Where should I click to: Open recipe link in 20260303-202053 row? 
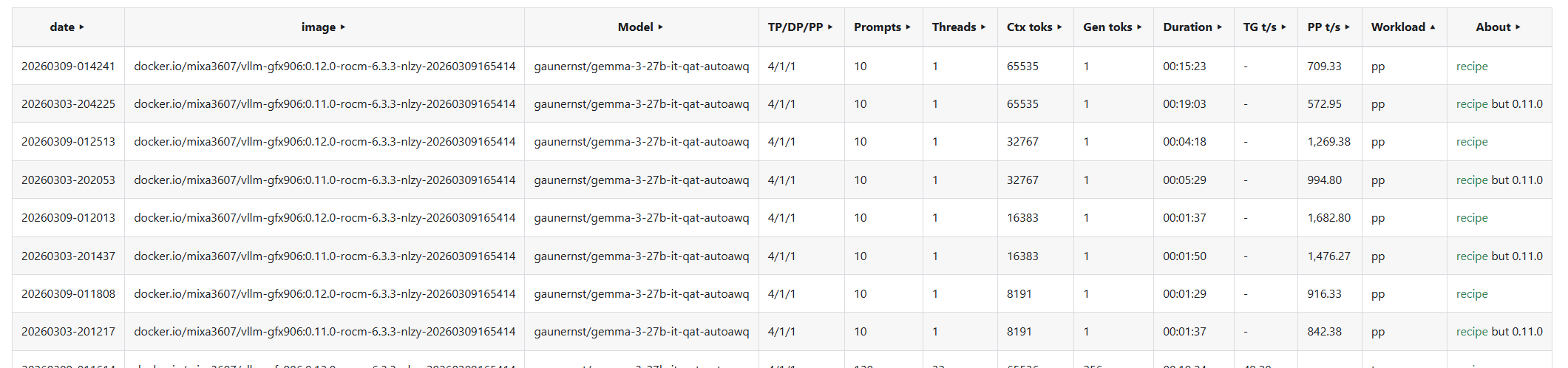pyautogui.click(x=1472, y=180)
